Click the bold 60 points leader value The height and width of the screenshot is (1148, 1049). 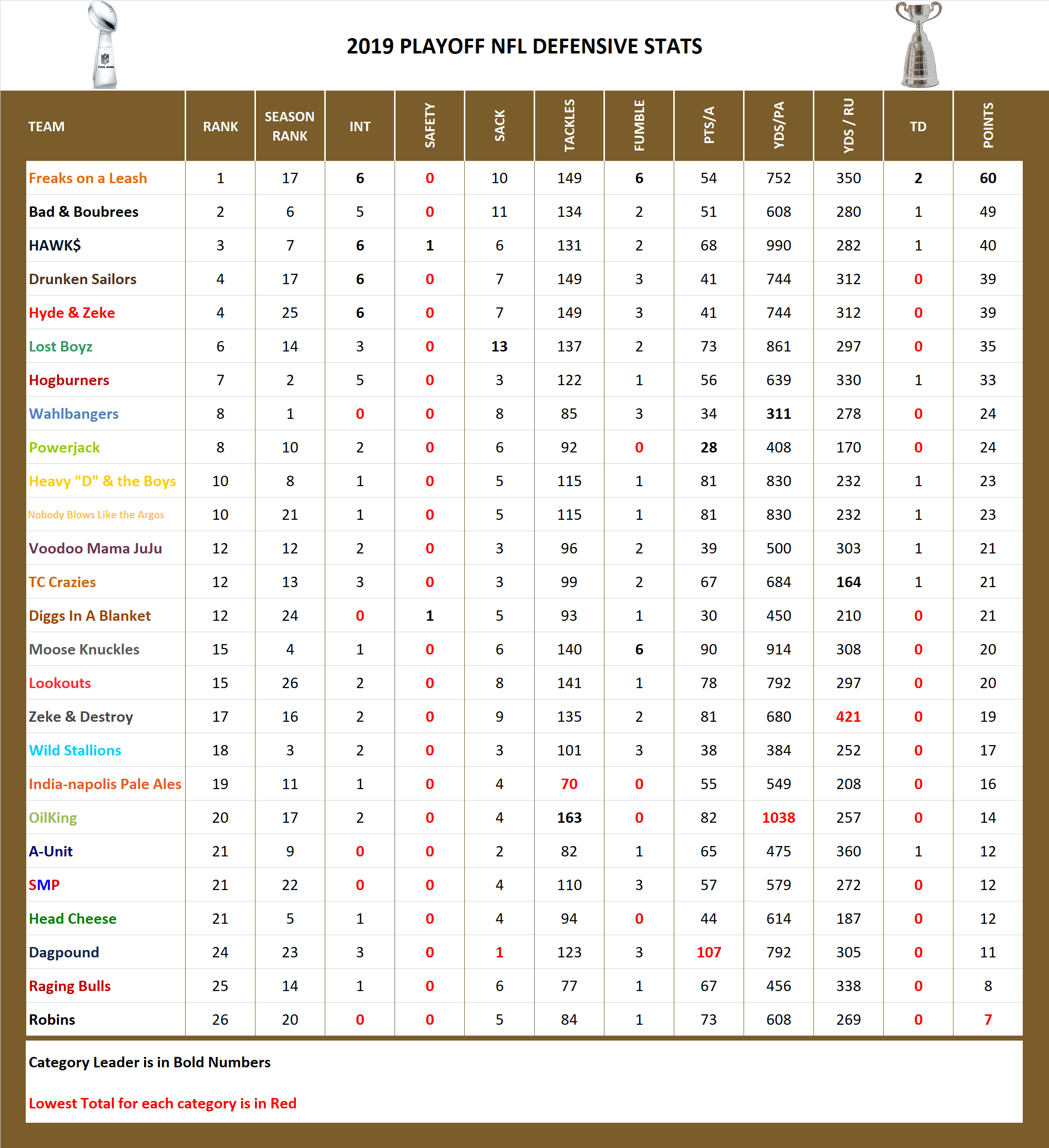pyautogui.click(x=988, y=178)
